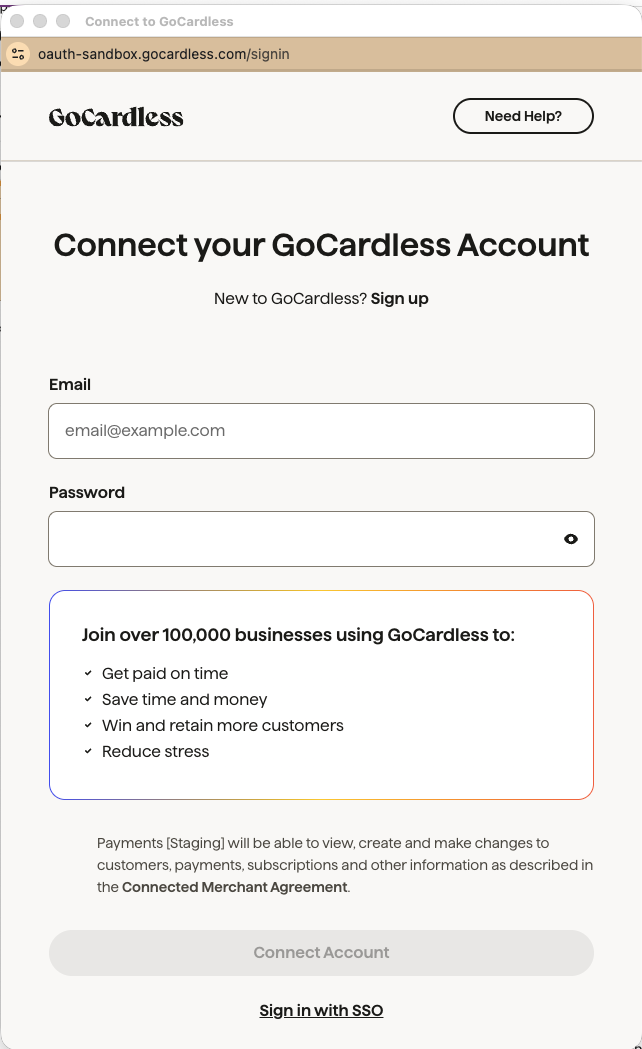Minimize the Connect to GoCardless window
The width and height of the screenshot is (642, 1049).
40,21
